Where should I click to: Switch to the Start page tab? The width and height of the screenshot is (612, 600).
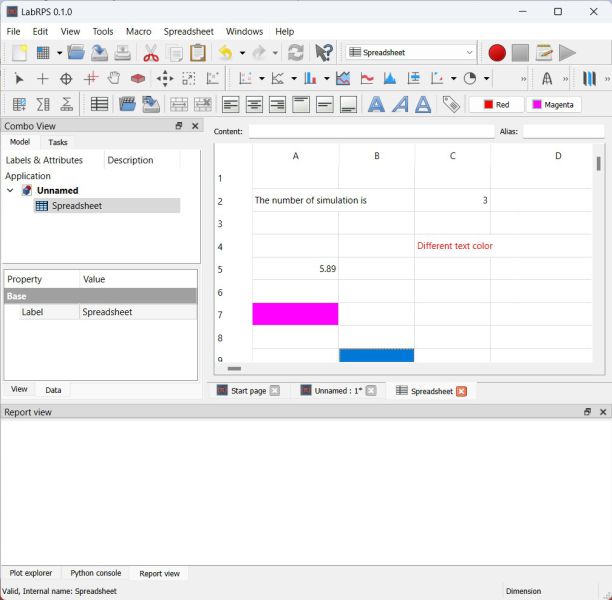point(248,391)
